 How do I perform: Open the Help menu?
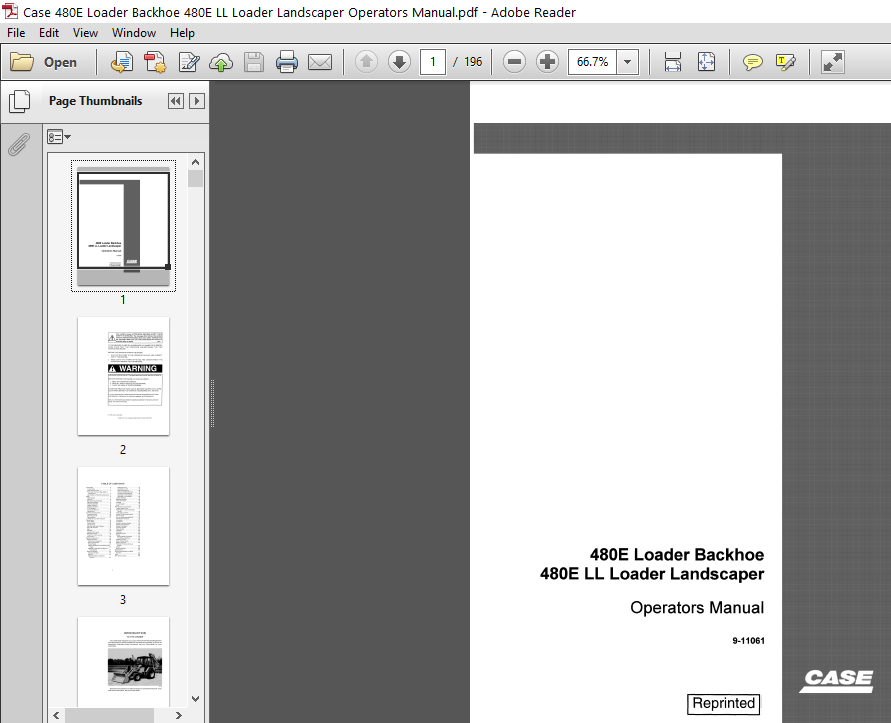[182, 33]
